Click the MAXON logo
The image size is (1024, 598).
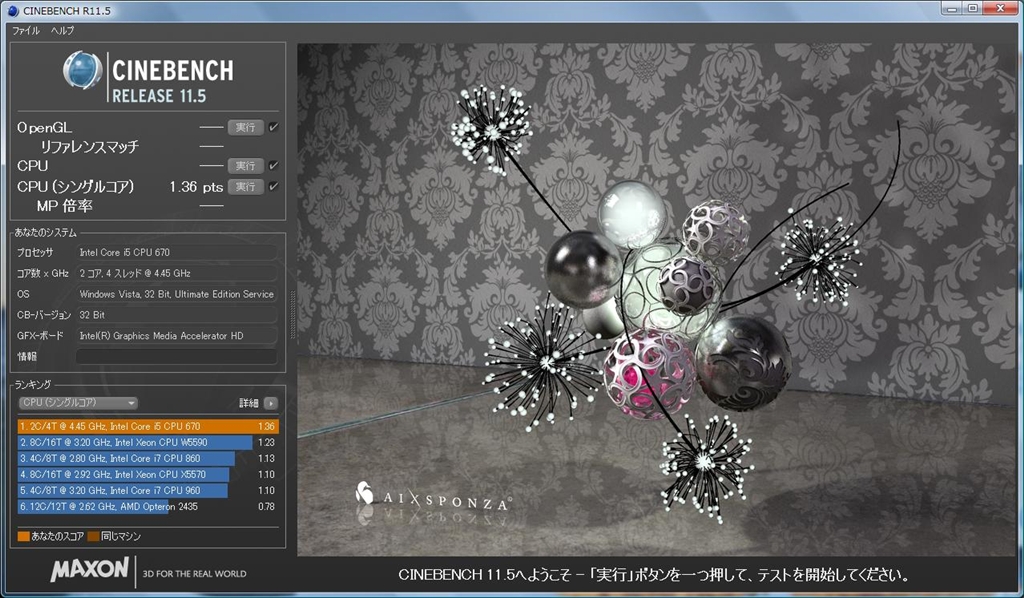[x=89, y=569]
